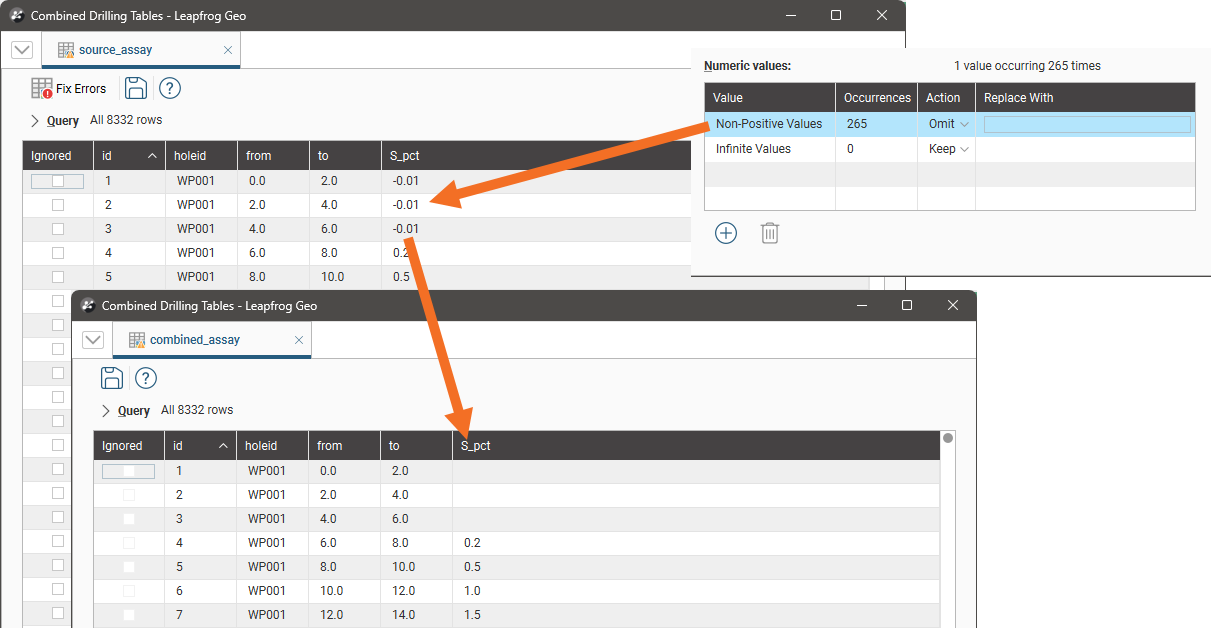Delete the selected numeric value rule with trash icon
Viewport: 1211px width, 628px height.
(770, 233)
